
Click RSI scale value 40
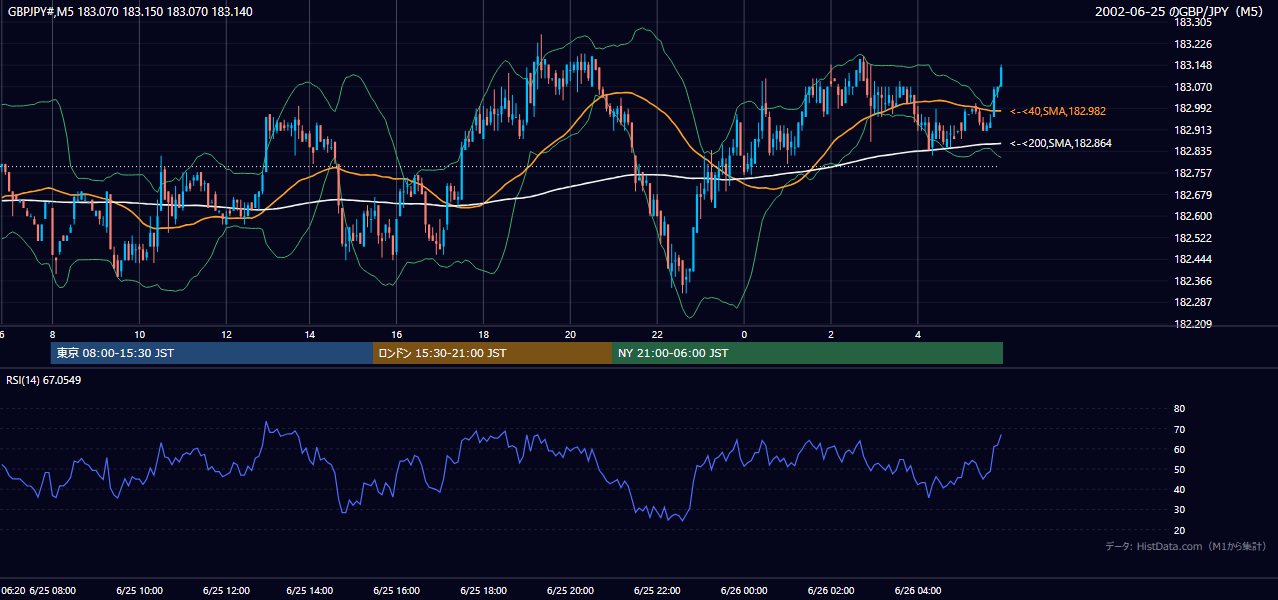pos(1179,489)
